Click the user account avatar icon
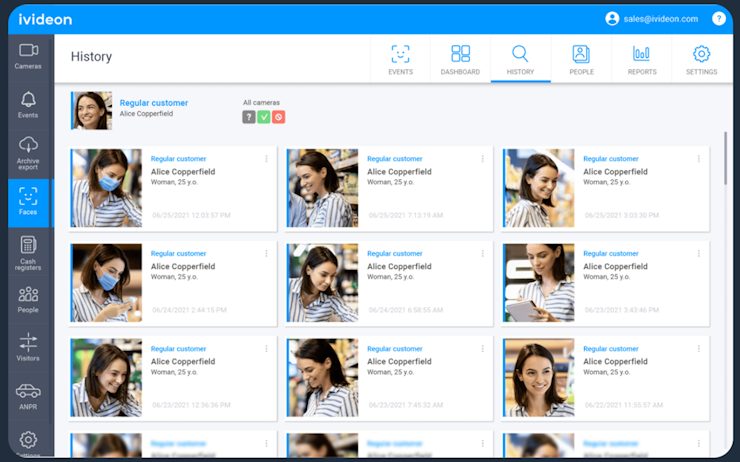 tap(612, 19)
